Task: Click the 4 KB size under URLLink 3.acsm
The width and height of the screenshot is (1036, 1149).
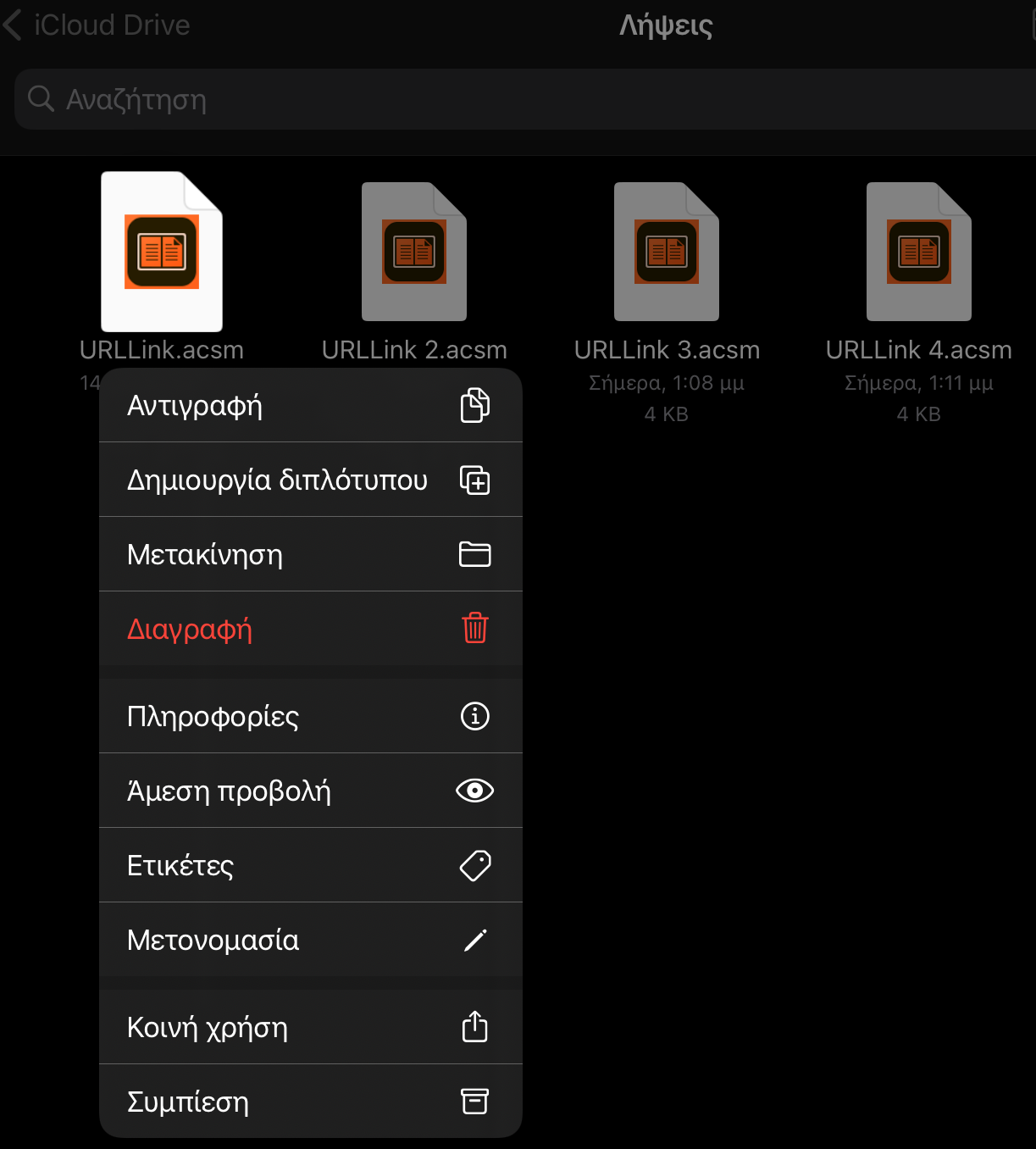Action: [x=667, y=414]
